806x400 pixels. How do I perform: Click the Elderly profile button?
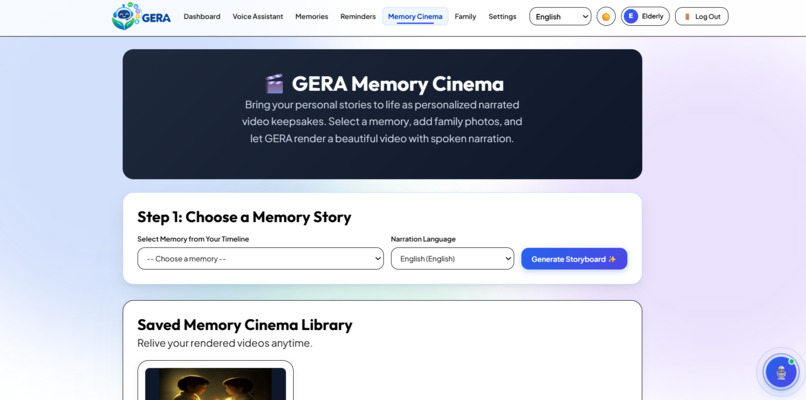(x=645, y=16)
